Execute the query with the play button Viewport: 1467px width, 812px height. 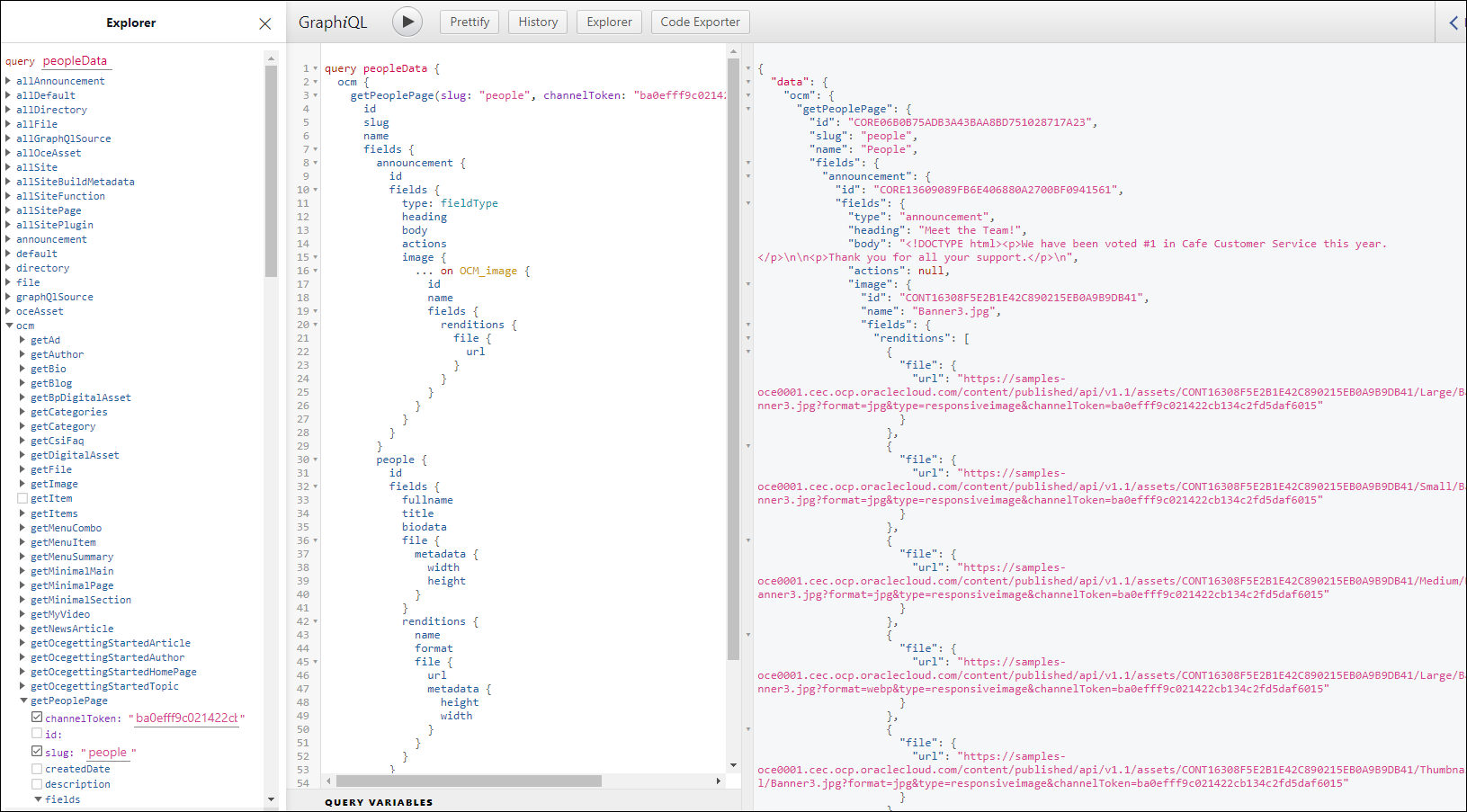coord(407,21)
